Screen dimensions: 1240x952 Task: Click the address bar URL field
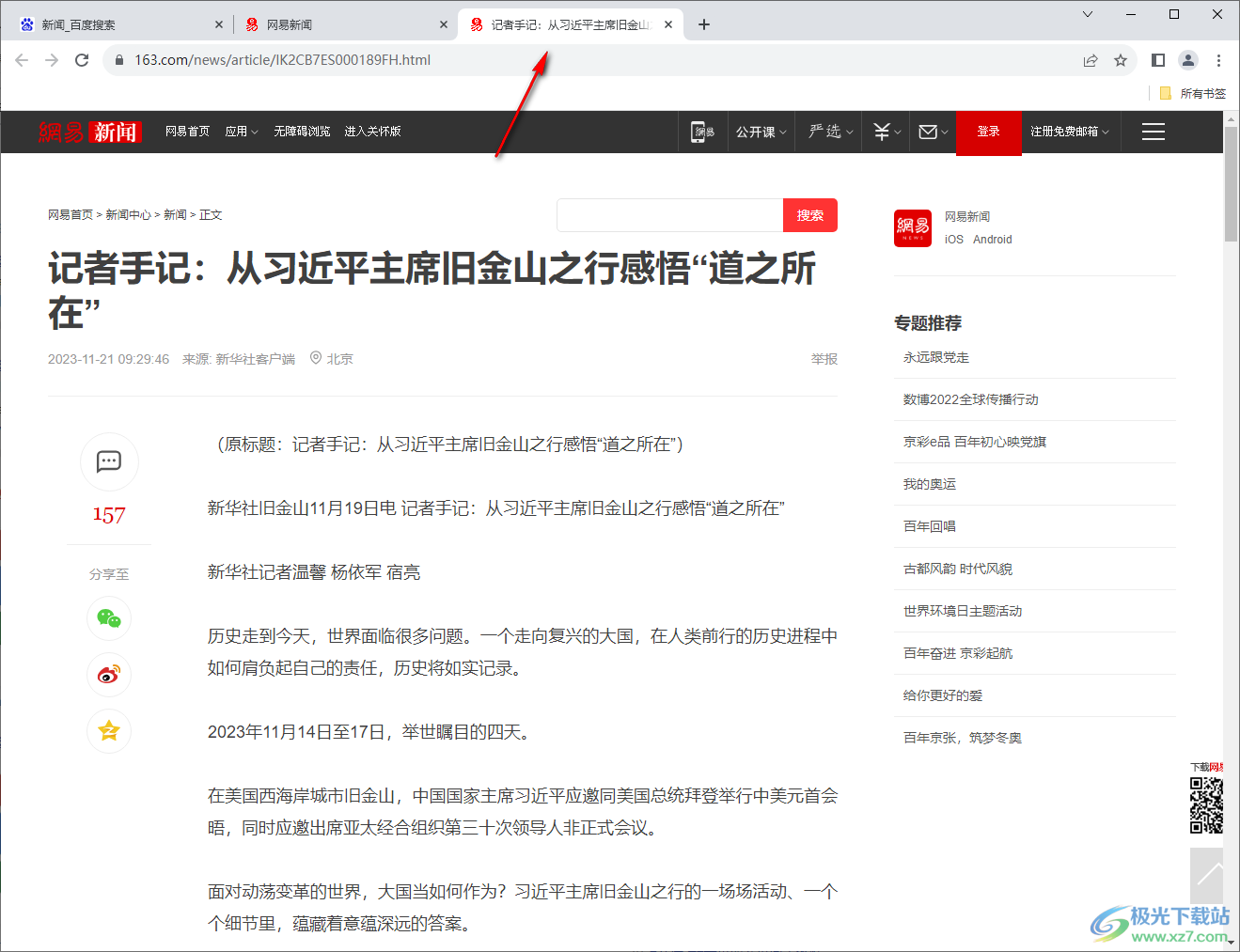[602, 60]
